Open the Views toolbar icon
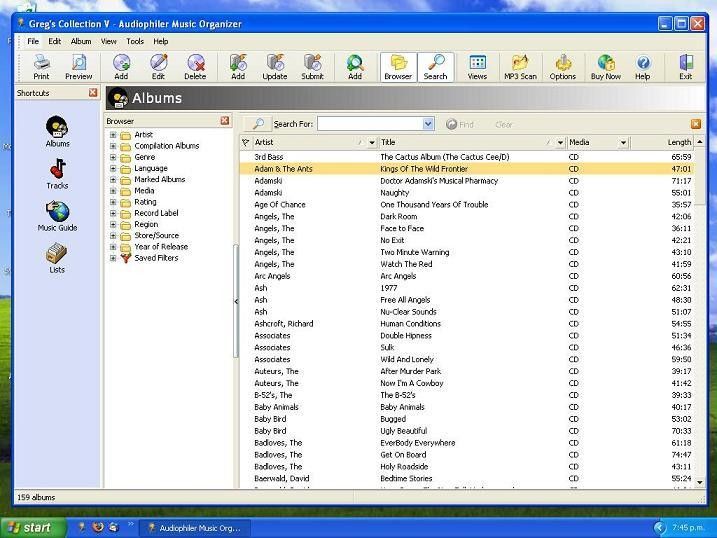The height and width of the screenshot is (538, 717). tap(477, 67)
